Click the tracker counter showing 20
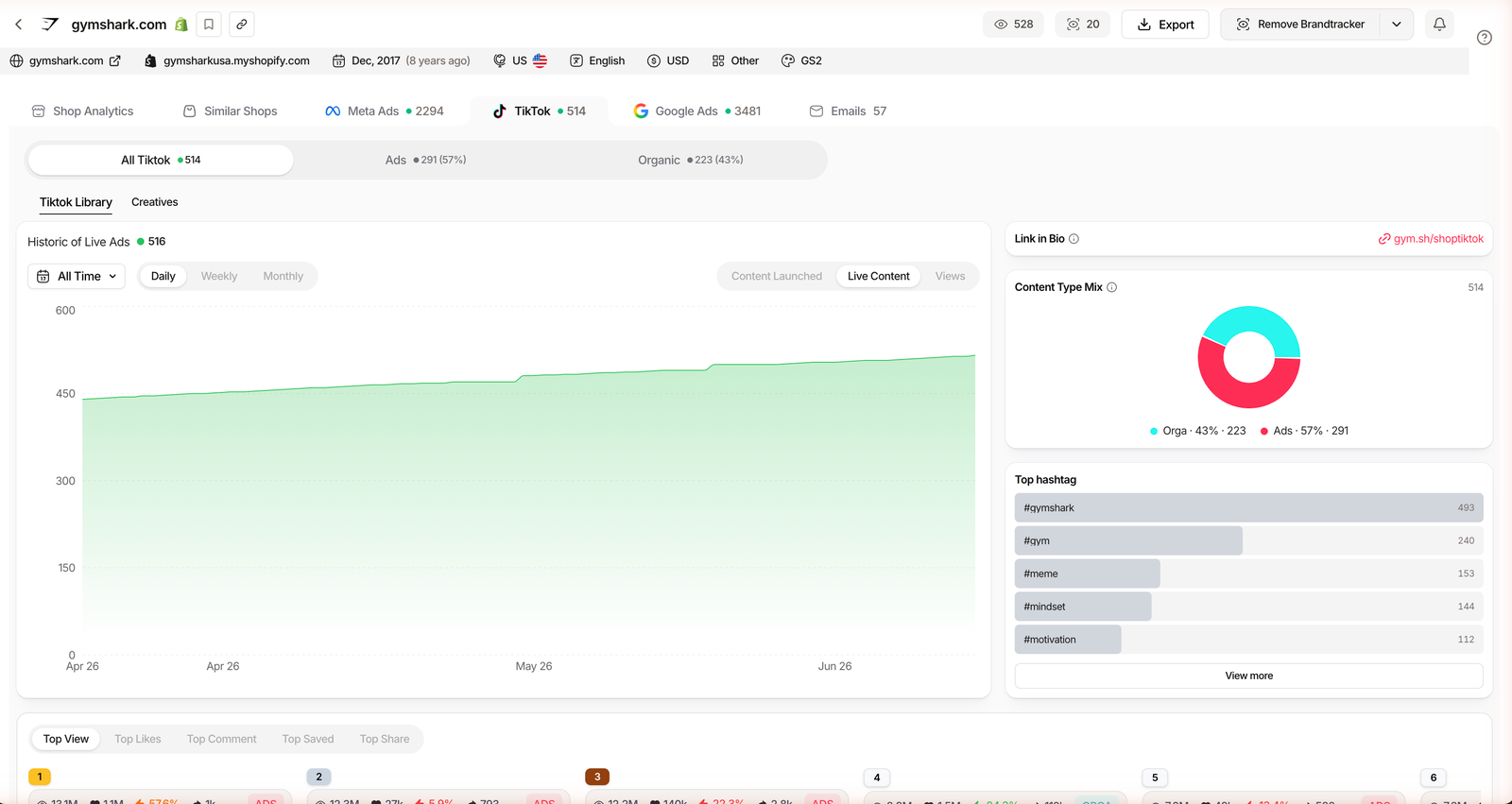The width and height of the screenshot is (1512, 804). (x=1083, y=25)
